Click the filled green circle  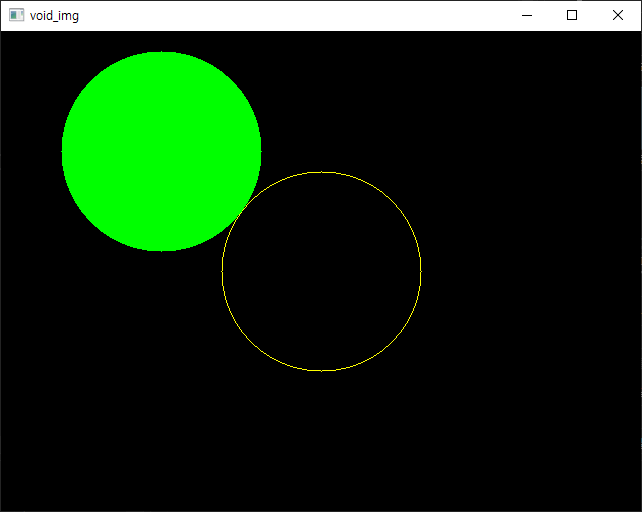[x=161, y=151]
